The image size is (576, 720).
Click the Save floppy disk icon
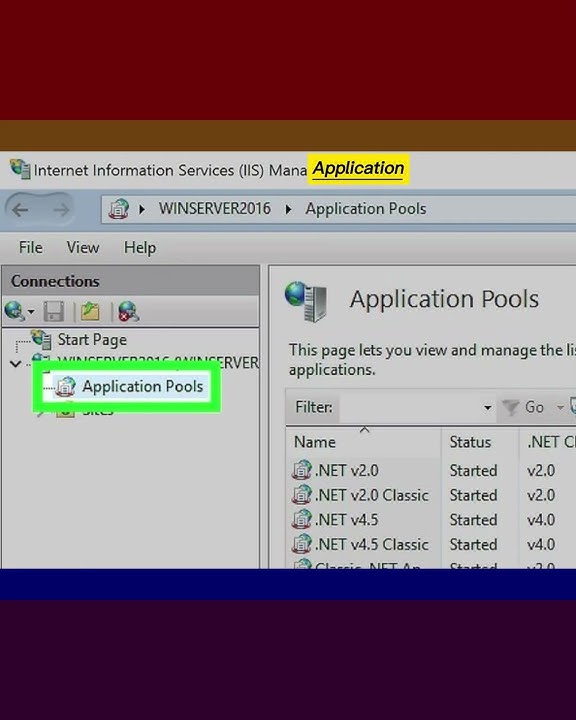(53, 311)
